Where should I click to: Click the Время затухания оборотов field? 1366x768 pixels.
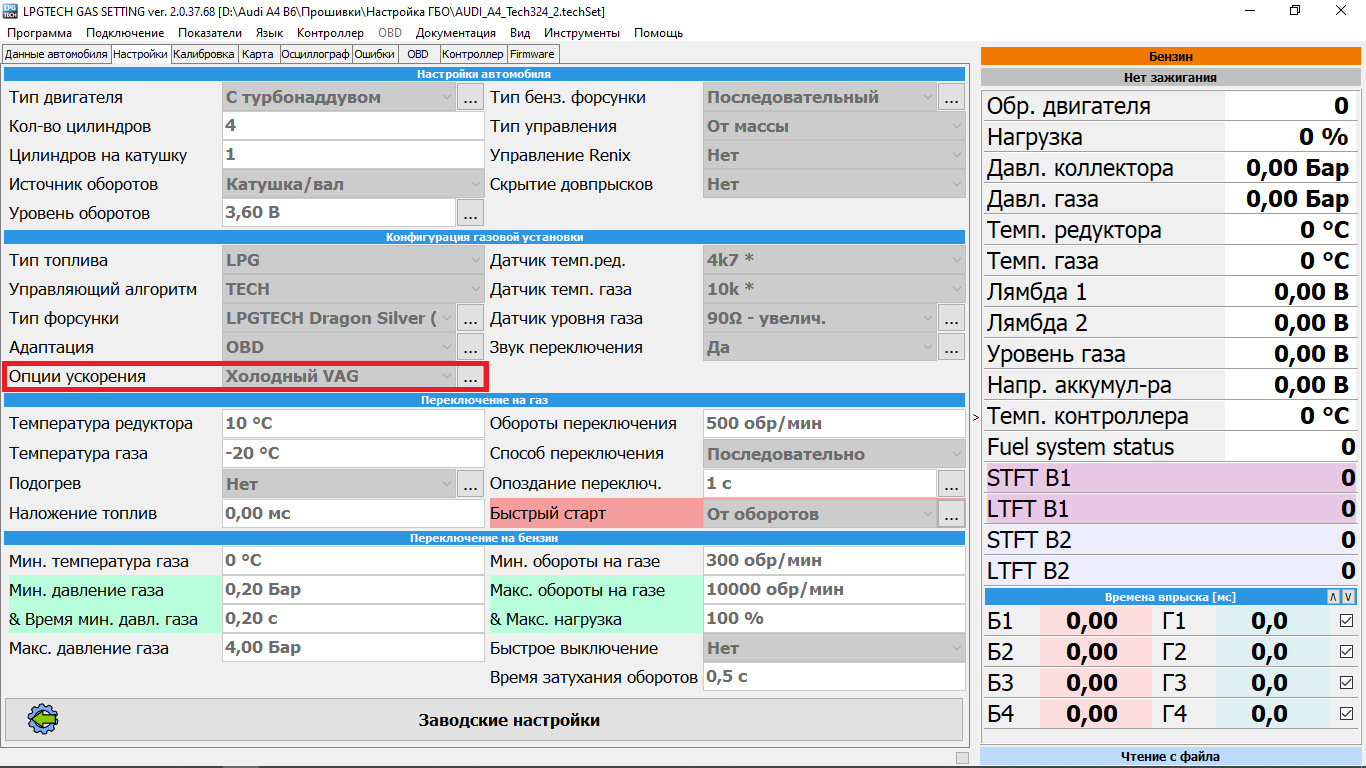[834, 677]
